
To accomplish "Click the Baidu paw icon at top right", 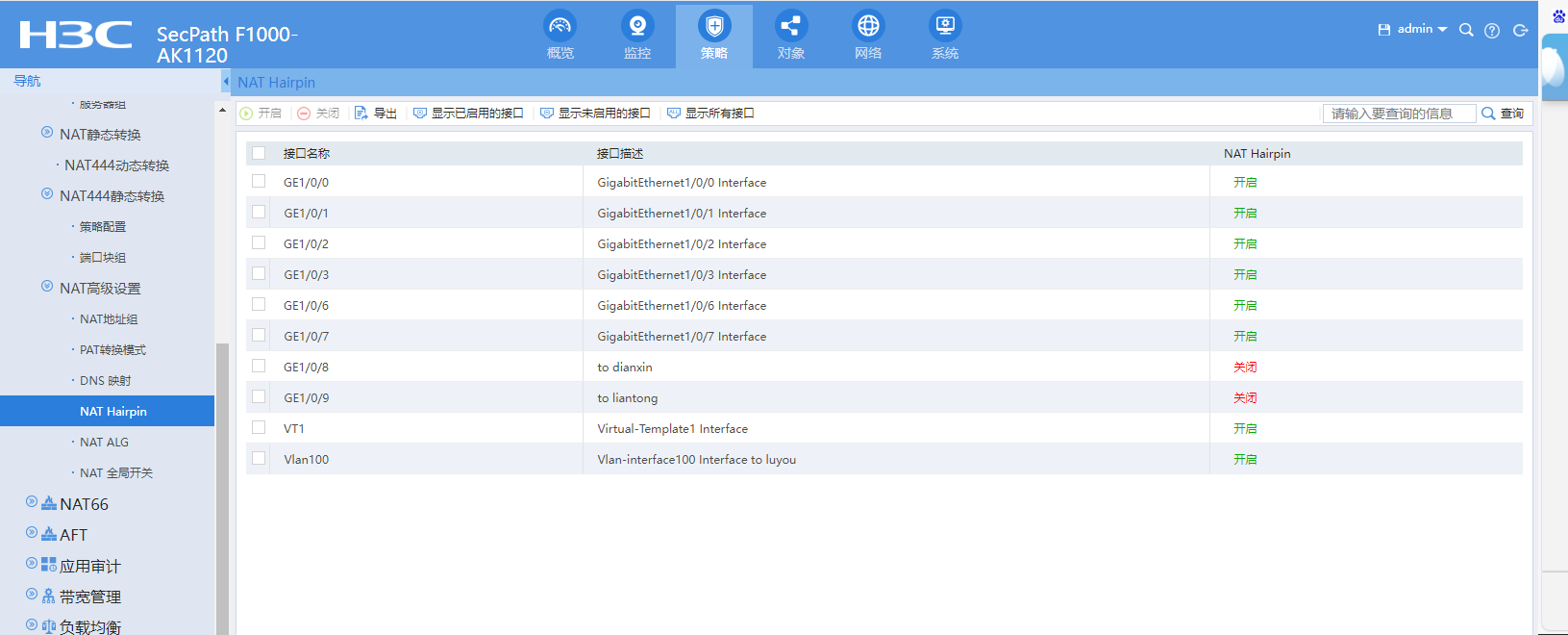I will [x=1558, y=15].
